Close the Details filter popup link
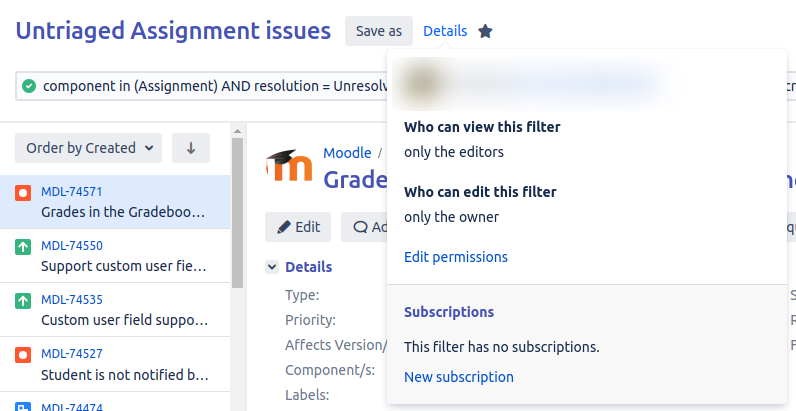 [445, 31]
